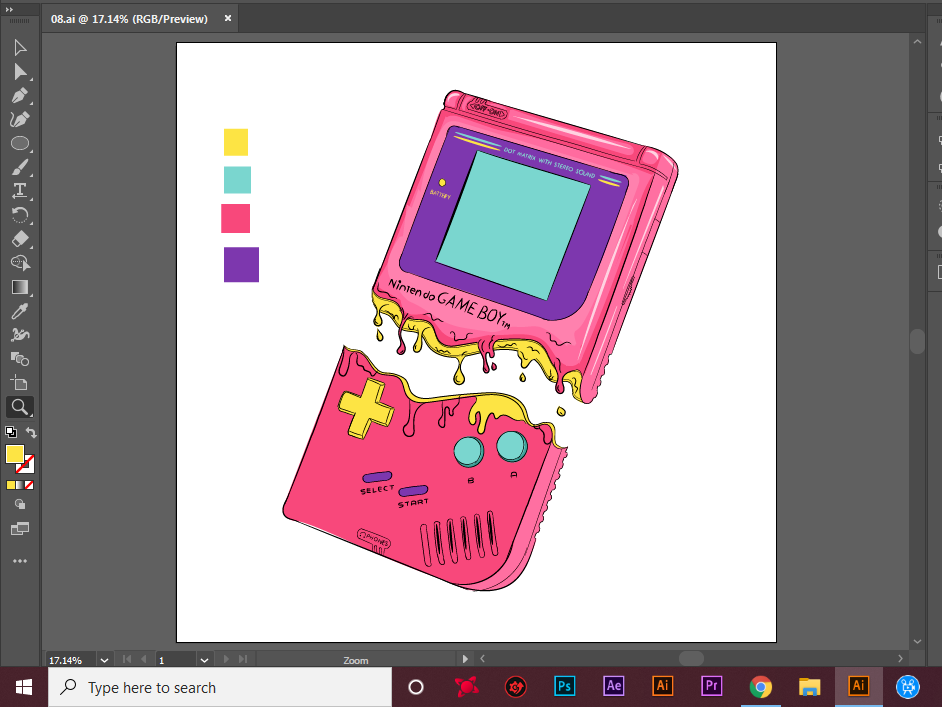Go to previous artboard button
Screen dimensions: 942x707
click(144, 659)
